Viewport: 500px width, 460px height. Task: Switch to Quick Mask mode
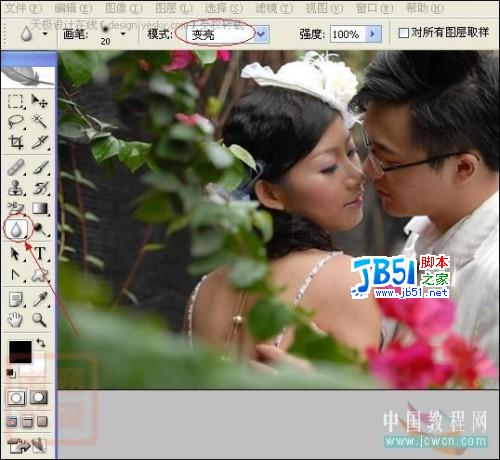39,398
